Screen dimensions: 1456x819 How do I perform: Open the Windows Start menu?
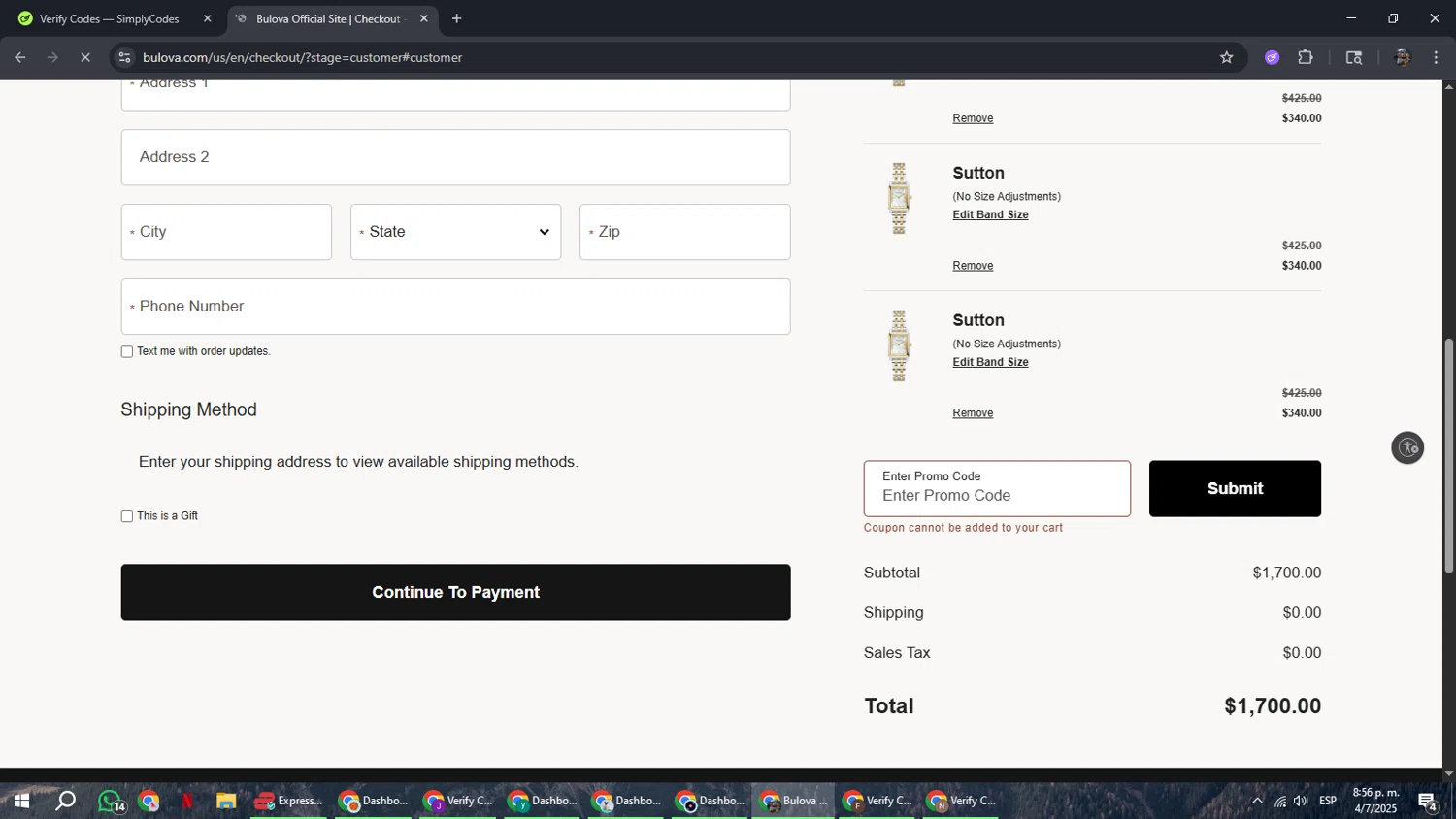(20, 801)
